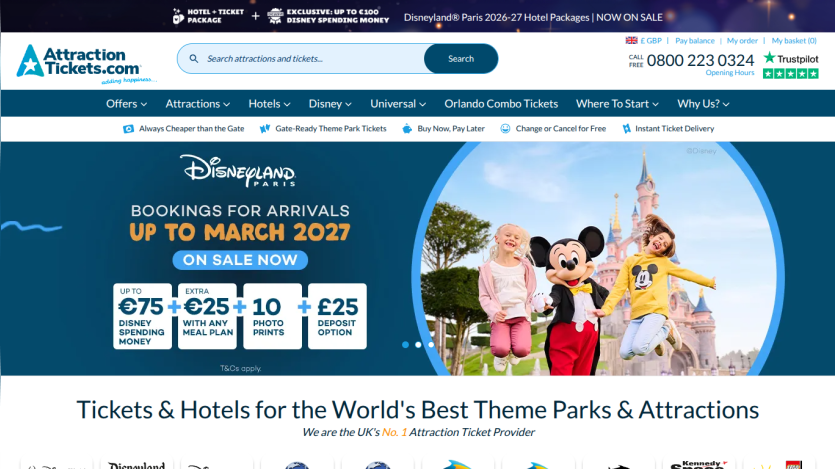Click the Kennedy Space Center brand logo
This screenshot has height=469, width=835.
[699, 465]
